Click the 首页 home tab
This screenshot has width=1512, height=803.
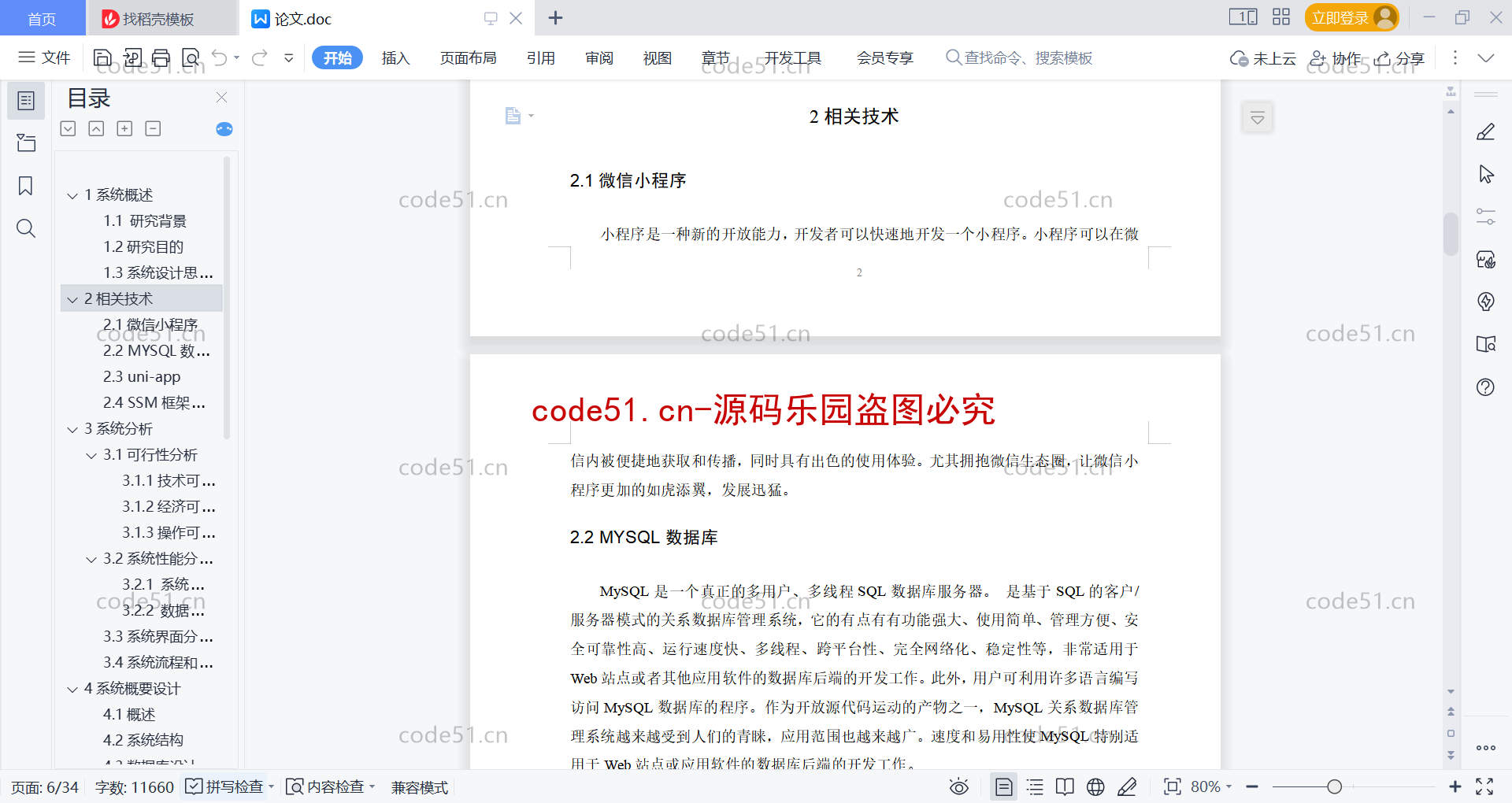point(42,18)
